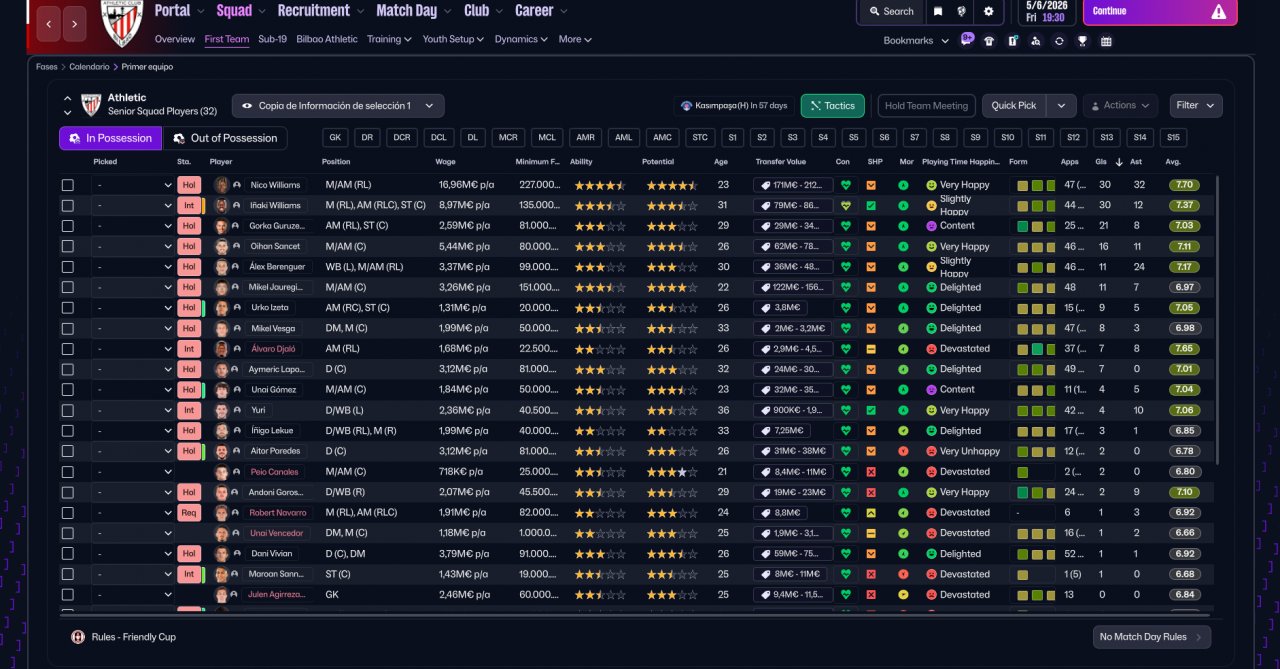The image size is (1280, 669).
Task: Switch to the Out of Possession tab
Action: (x=226, y=138)
